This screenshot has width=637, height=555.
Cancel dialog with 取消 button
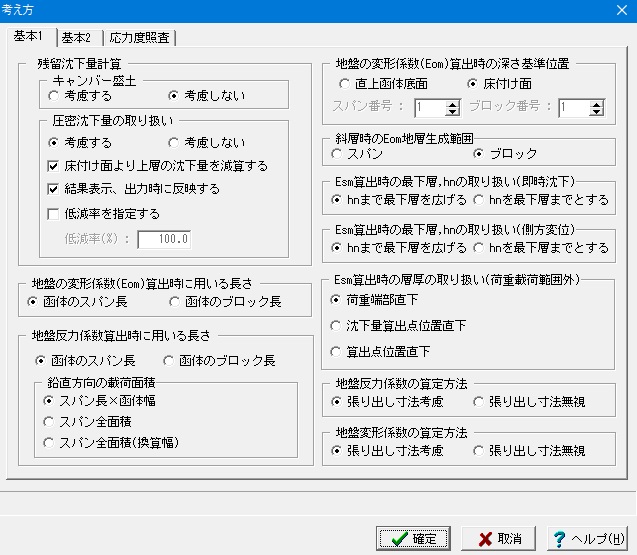(x=498, y=539)
